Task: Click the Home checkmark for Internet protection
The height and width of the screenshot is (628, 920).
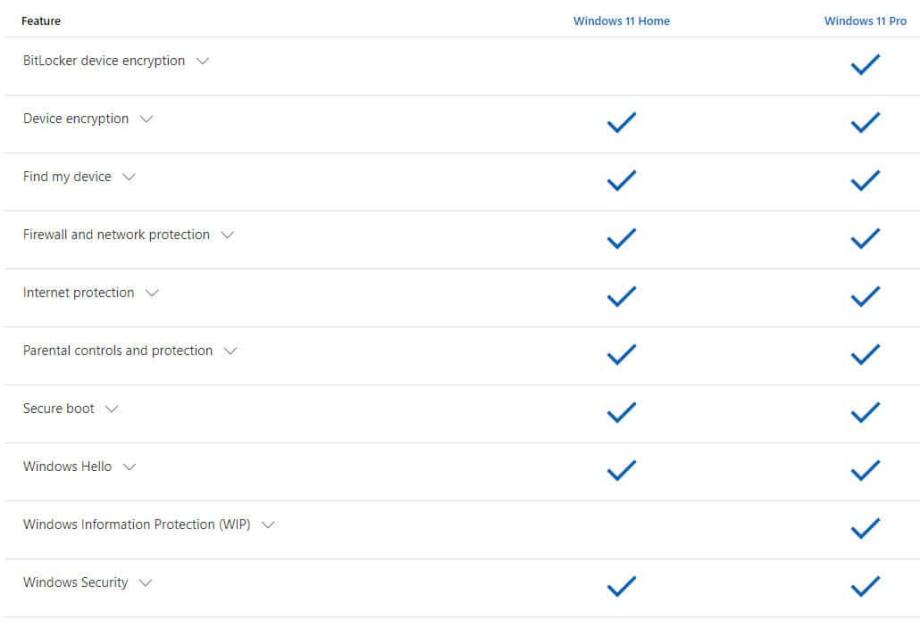Action: 621,296
